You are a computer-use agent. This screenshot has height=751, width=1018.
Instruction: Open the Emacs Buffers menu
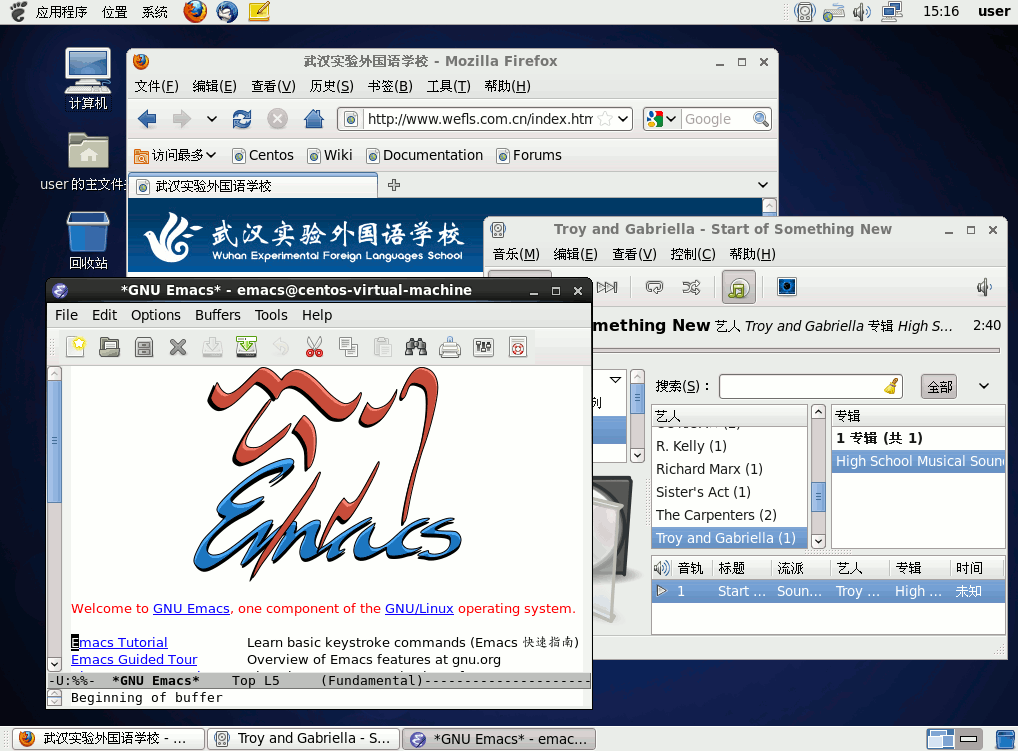(x=217, y=315)
